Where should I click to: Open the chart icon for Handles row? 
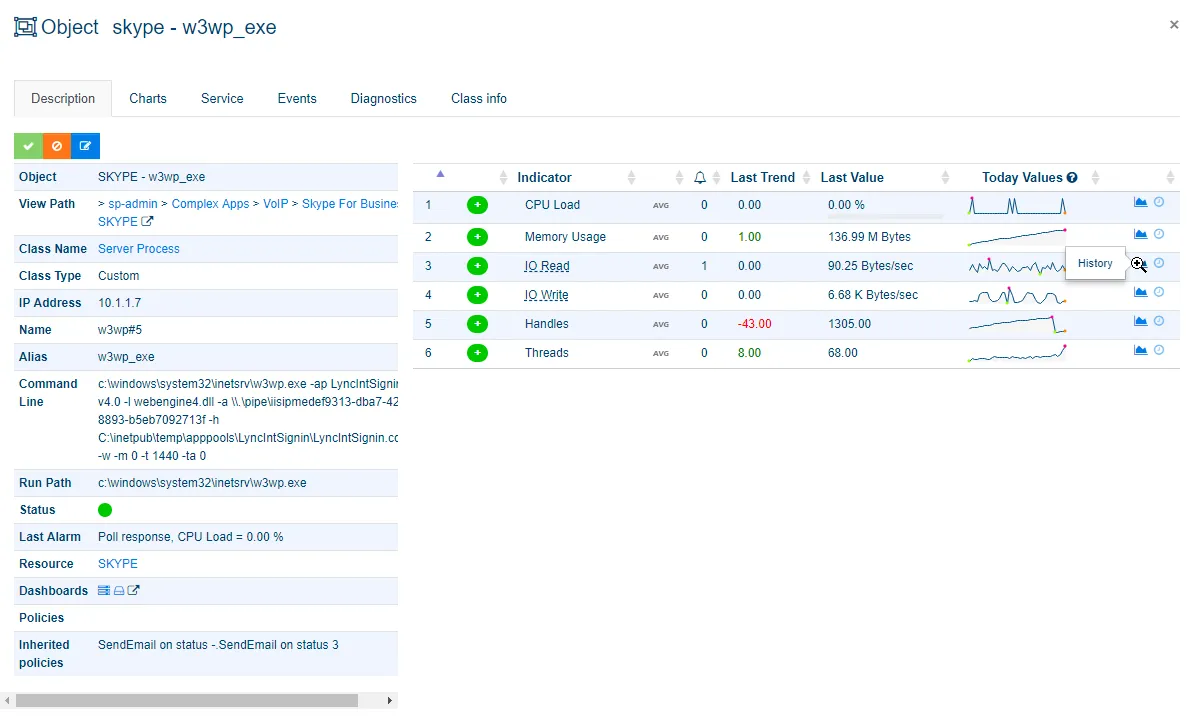click(1140, 321)
